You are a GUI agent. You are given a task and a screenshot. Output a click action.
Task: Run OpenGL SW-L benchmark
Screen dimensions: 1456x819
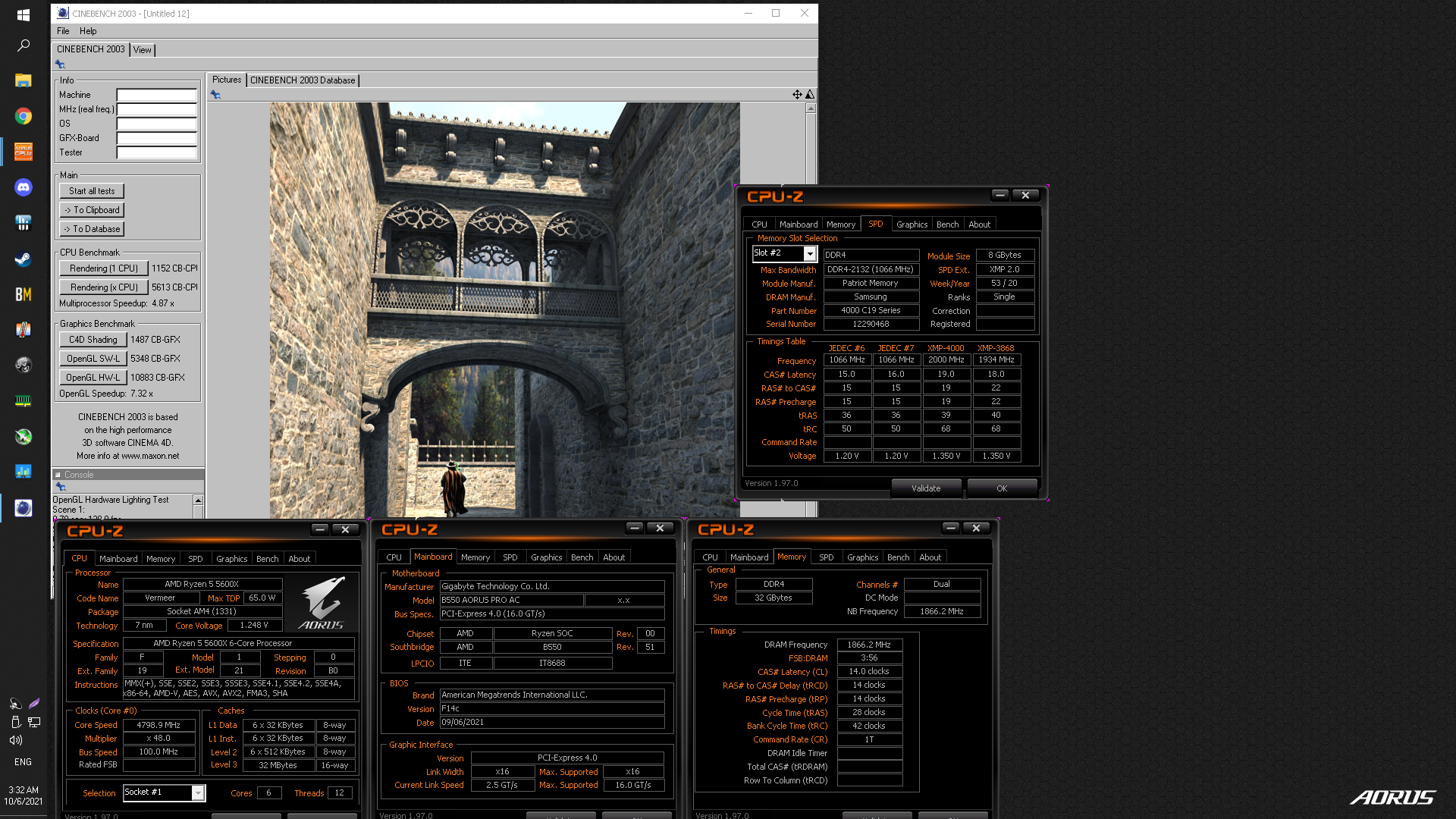pyautogui.click(x=93, y=359)
